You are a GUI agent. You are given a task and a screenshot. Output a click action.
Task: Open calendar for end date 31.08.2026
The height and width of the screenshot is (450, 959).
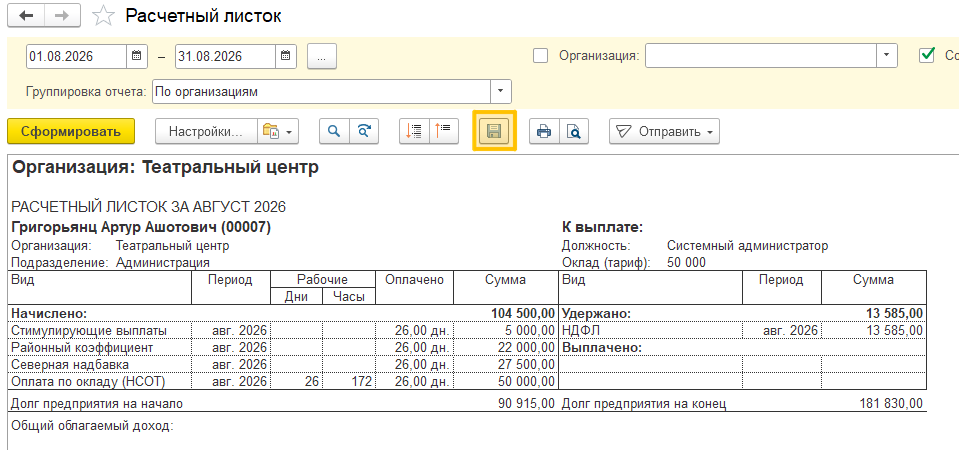(x=286, y=56)
